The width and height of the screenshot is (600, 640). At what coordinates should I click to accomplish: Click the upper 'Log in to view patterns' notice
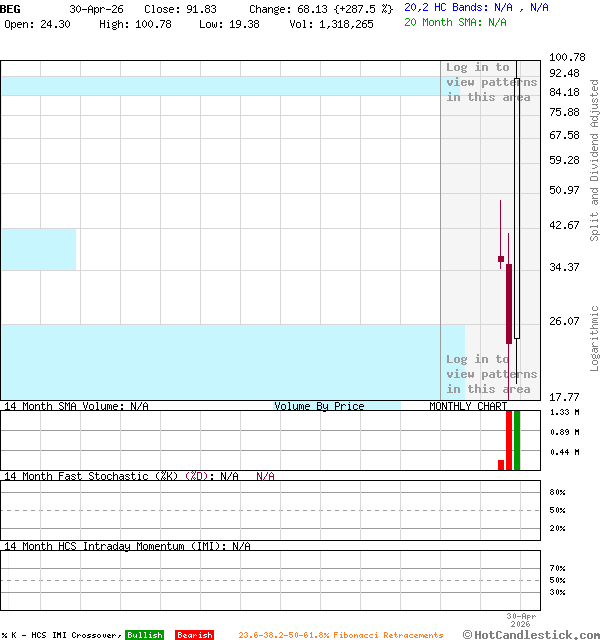[x=491, y=82]
